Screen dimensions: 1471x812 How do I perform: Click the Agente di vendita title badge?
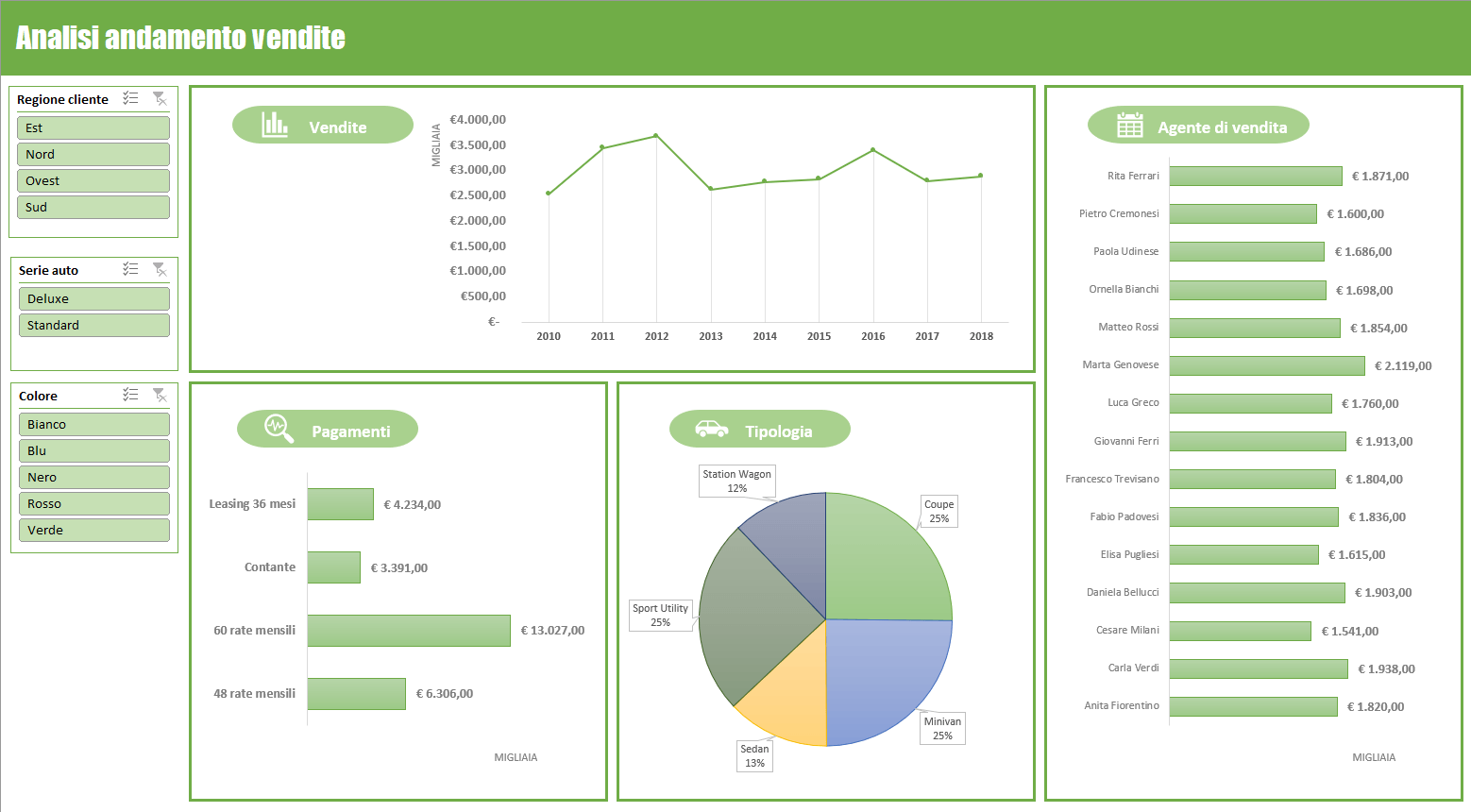coord(1198,125)
